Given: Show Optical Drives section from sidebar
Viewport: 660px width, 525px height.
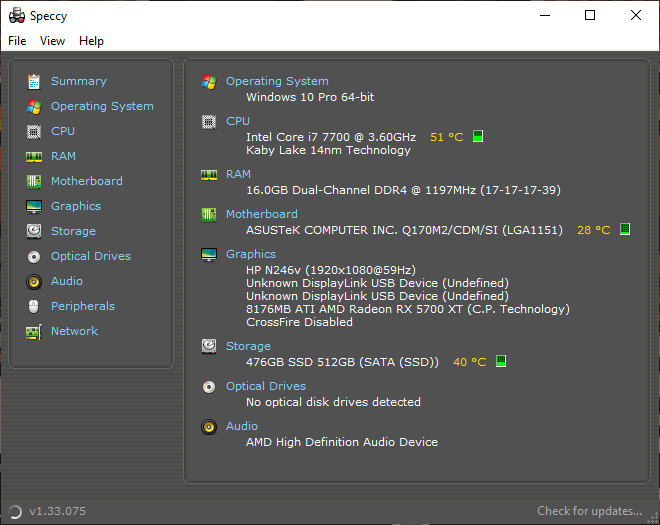Looking at the screenshot, I should 91,256.
